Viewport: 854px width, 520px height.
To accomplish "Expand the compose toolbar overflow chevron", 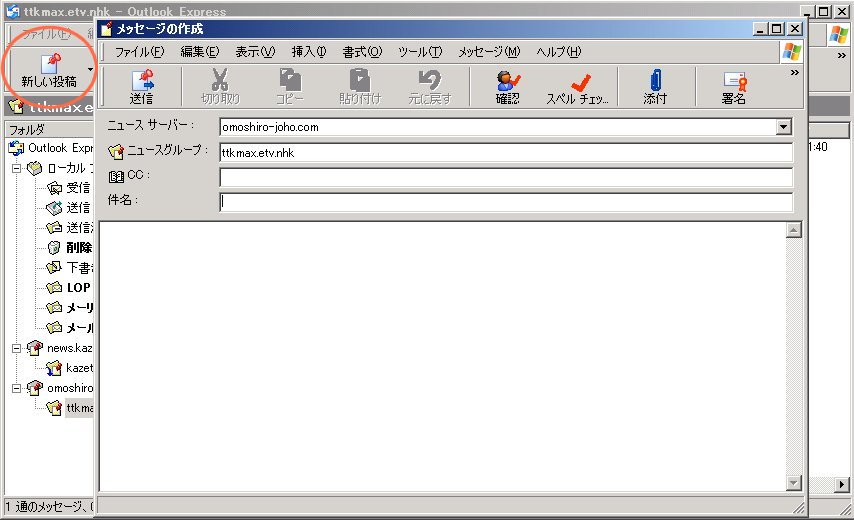I will point(795,72).
